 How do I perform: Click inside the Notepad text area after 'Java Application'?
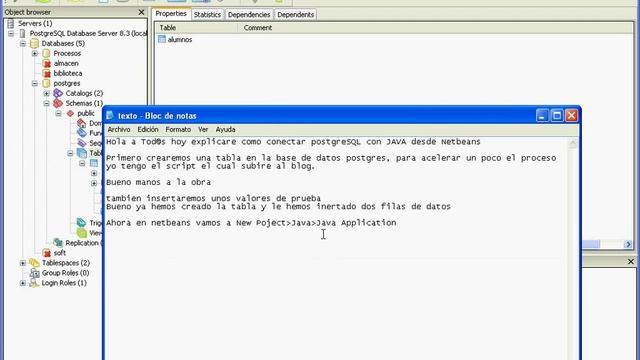tap(398, 223)
